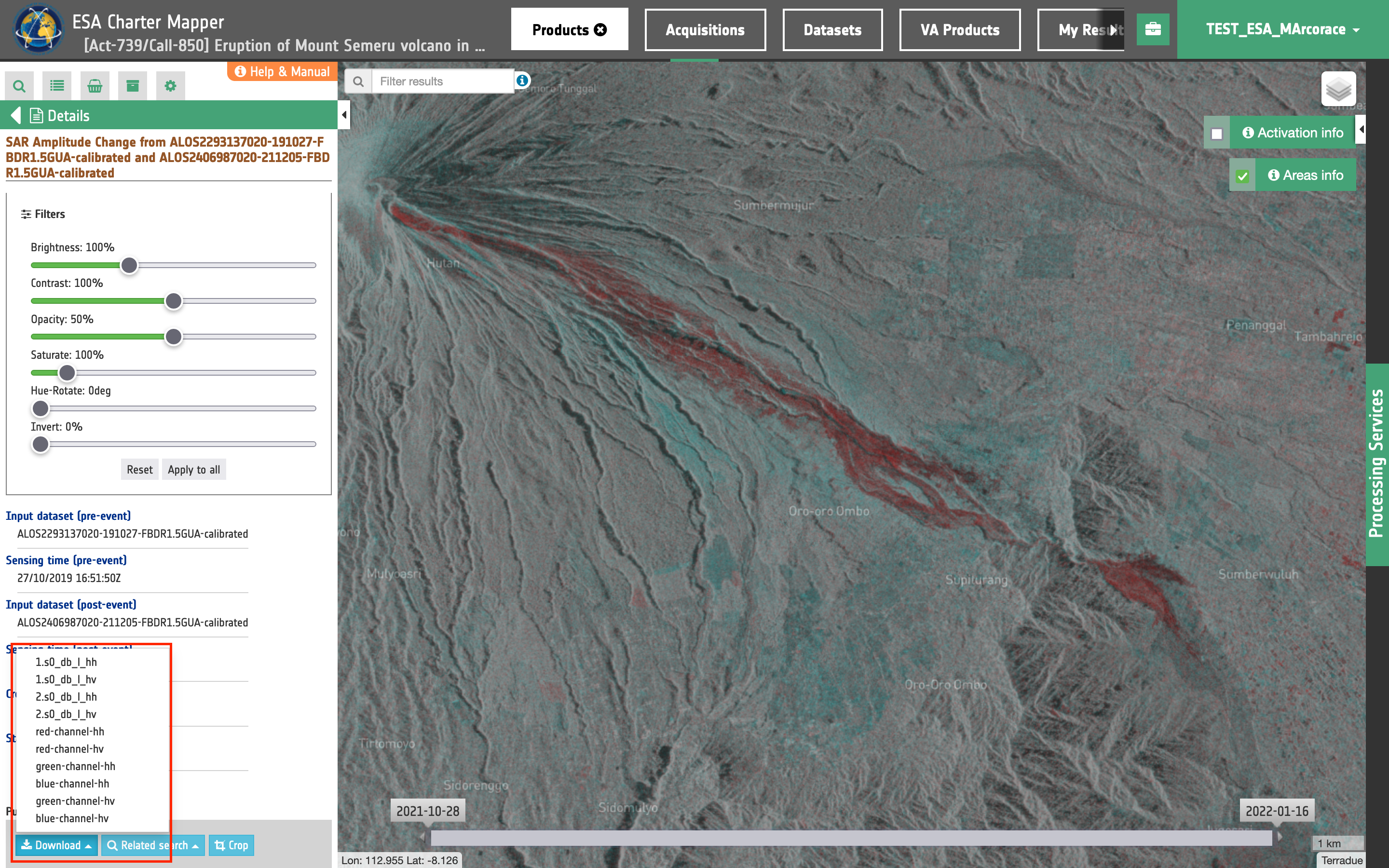Click the pre-event dataset name text

[133, 533]
